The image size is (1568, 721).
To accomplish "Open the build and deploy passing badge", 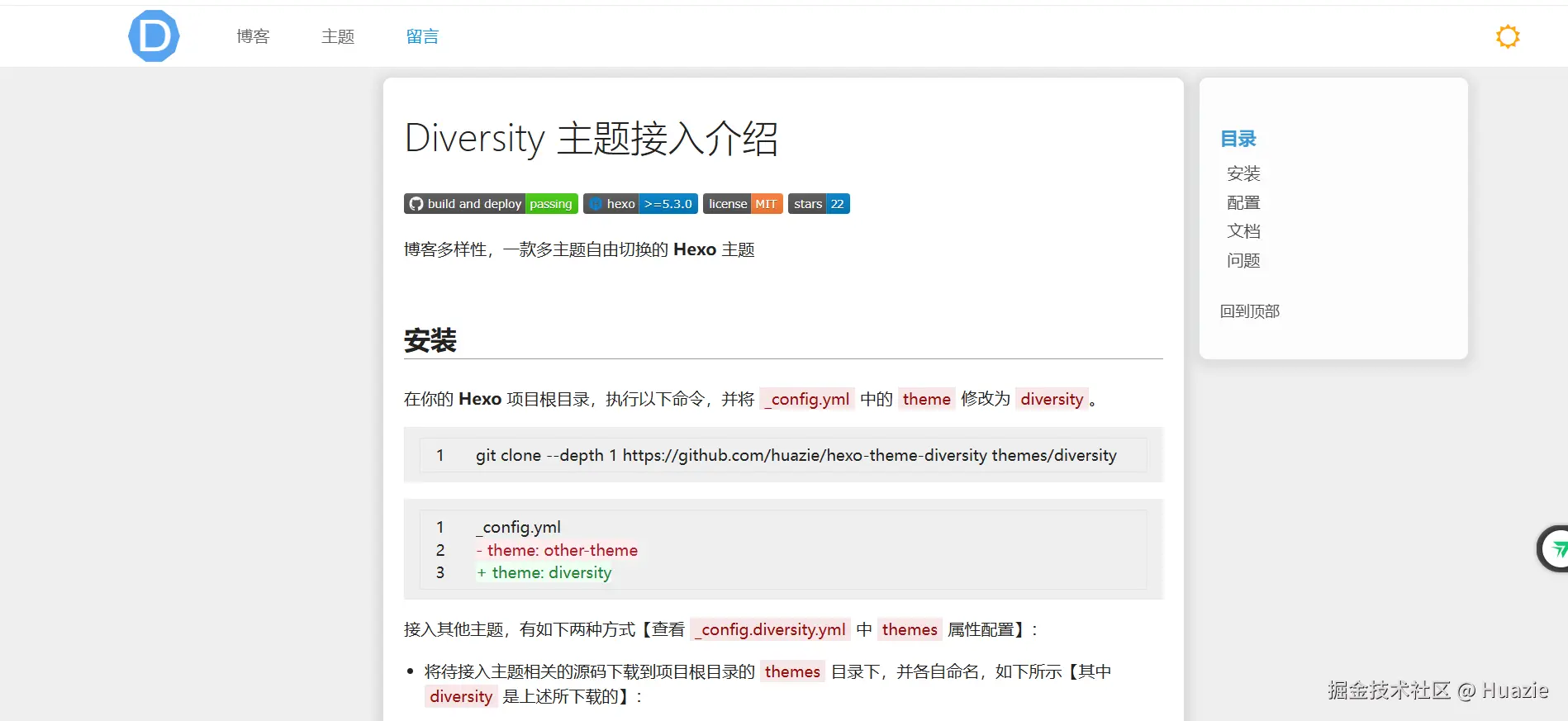I will pos(491,204).
